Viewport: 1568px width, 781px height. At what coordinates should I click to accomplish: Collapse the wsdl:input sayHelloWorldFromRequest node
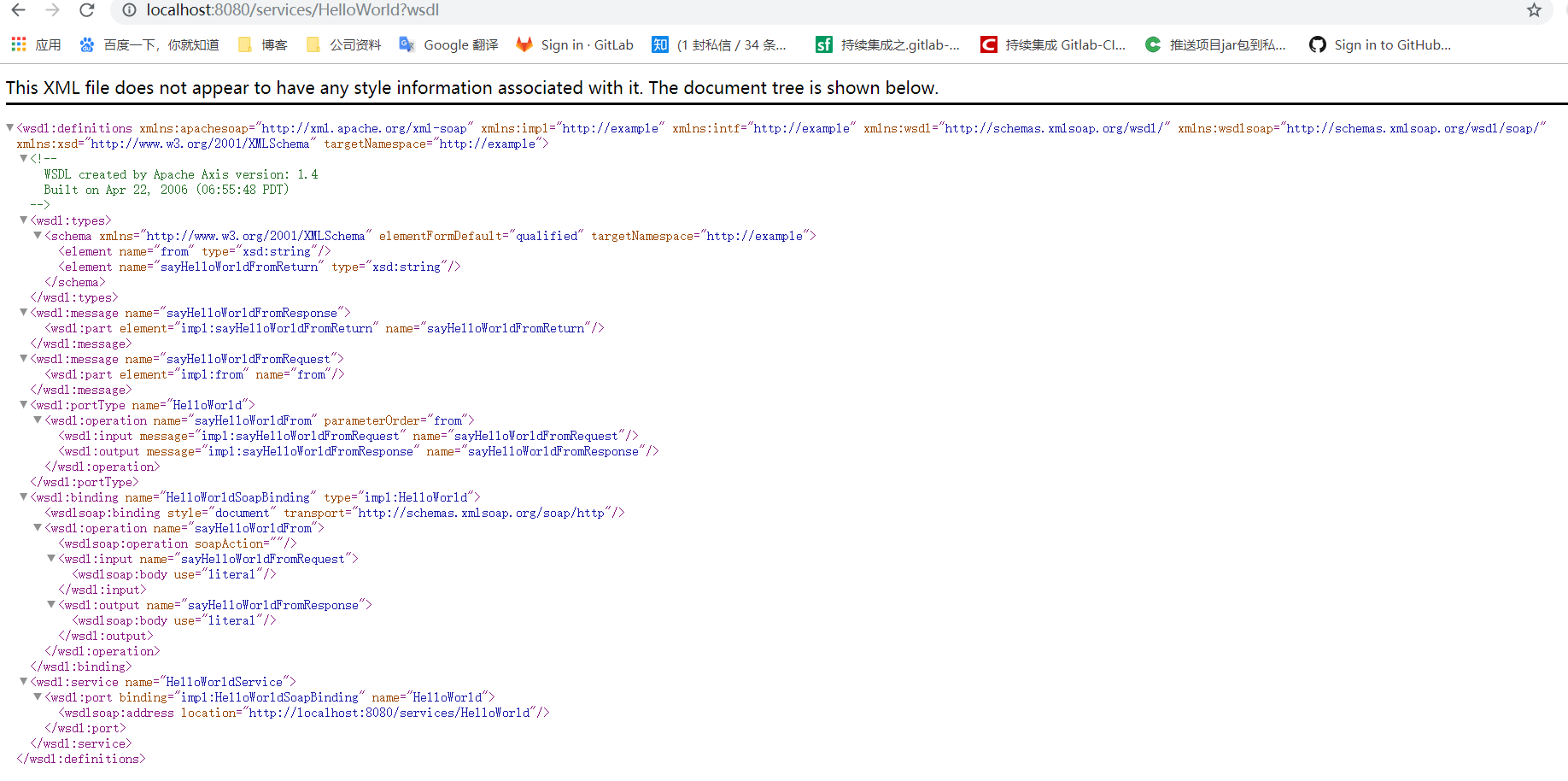click(x=51, y=558)
